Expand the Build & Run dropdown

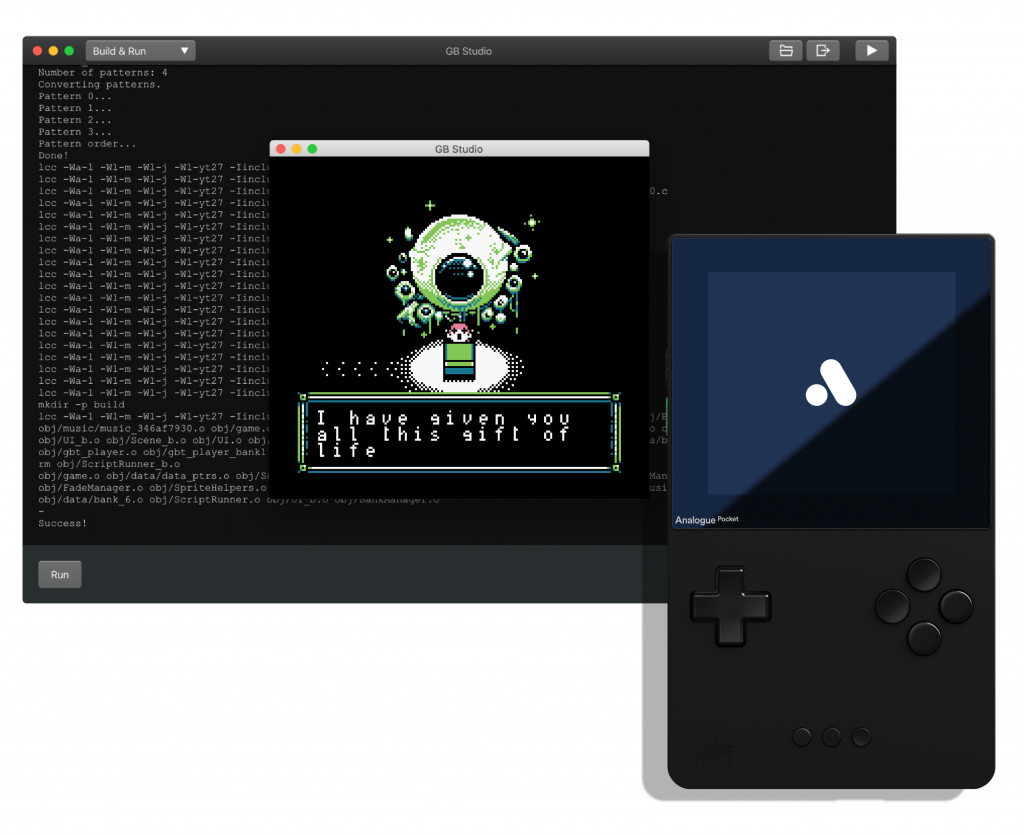[x=140, y=51]
